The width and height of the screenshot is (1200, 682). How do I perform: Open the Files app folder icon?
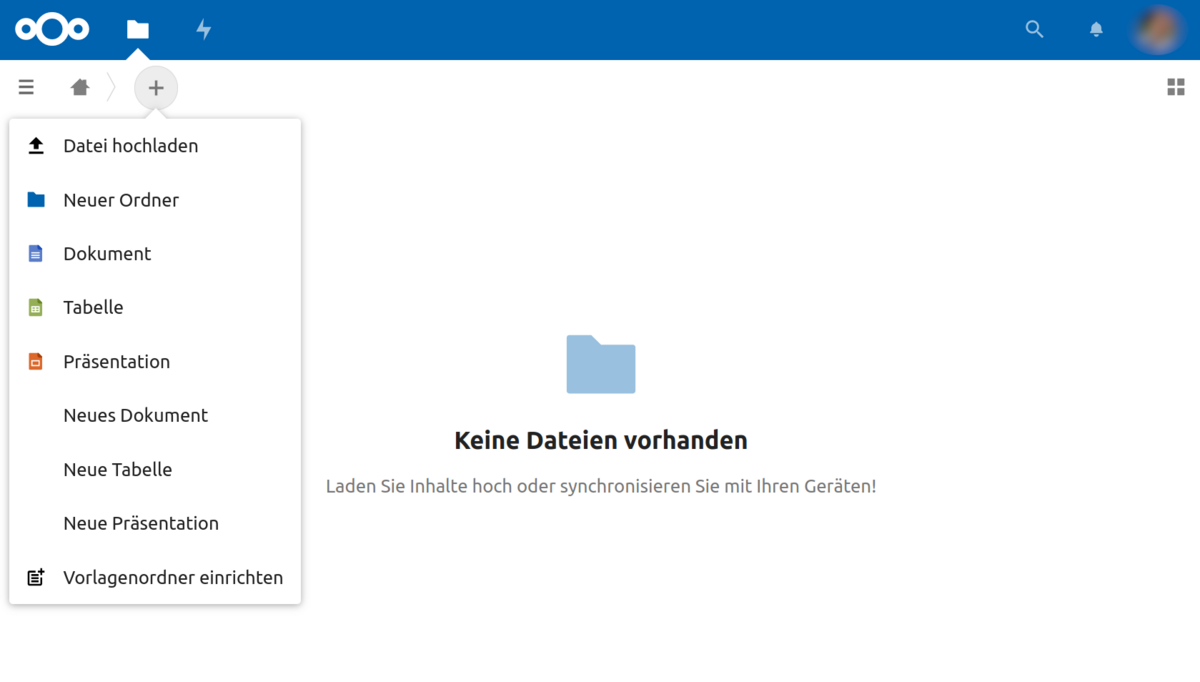tap(138, 30)
